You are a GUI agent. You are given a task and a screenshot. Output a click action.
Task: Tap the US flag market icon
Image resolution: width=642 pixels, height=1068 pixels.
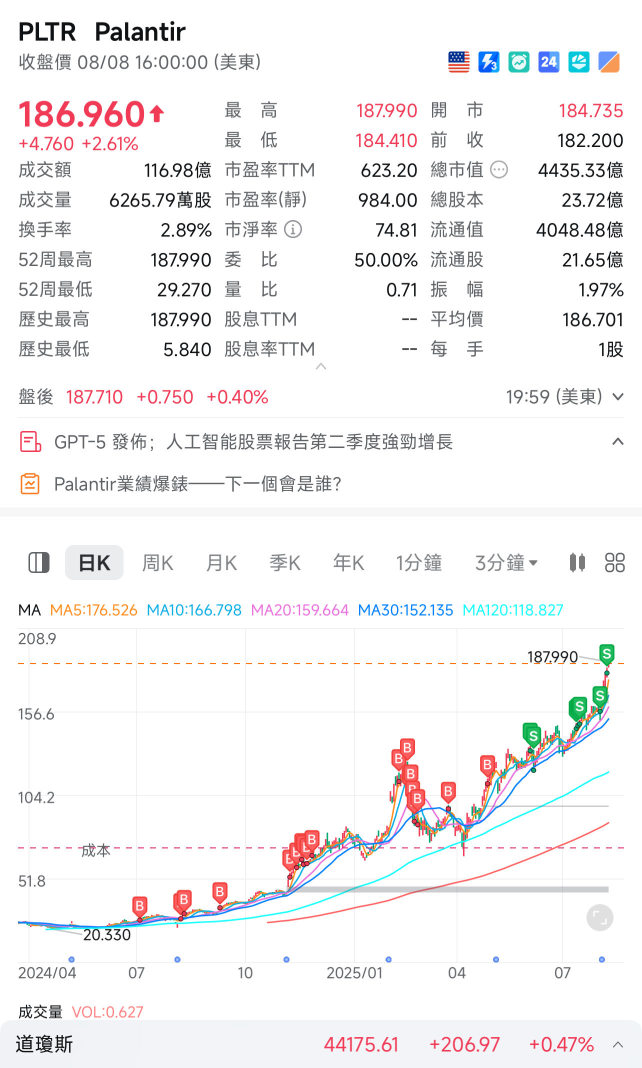(459, 62)
